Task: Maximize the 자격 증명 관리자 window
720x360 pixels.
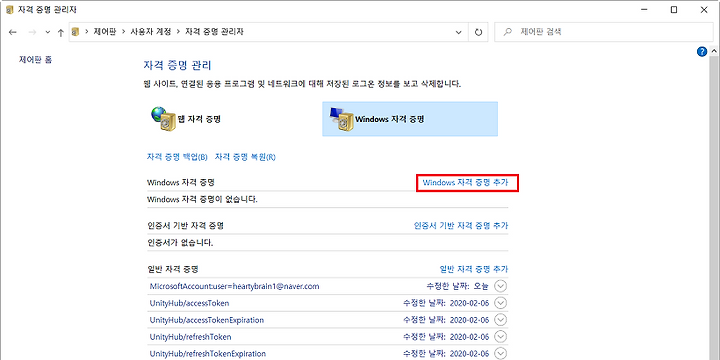Action: (x=674, y=10)
